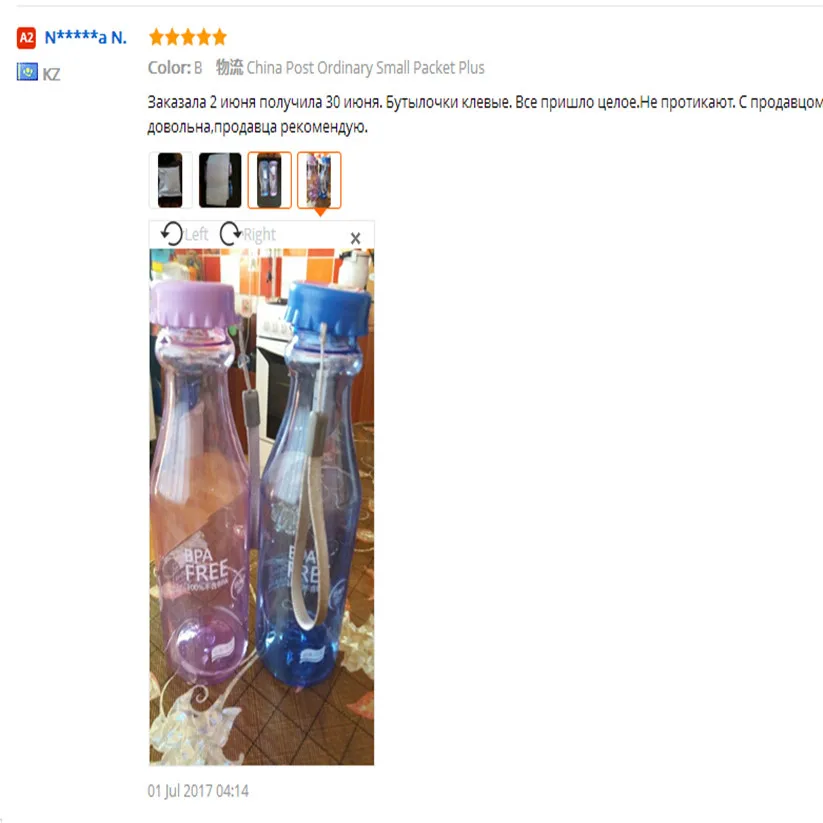This screenshot has width=823, height=823.
Task: Close the enlarged review photo
Action: pos(355,238)
